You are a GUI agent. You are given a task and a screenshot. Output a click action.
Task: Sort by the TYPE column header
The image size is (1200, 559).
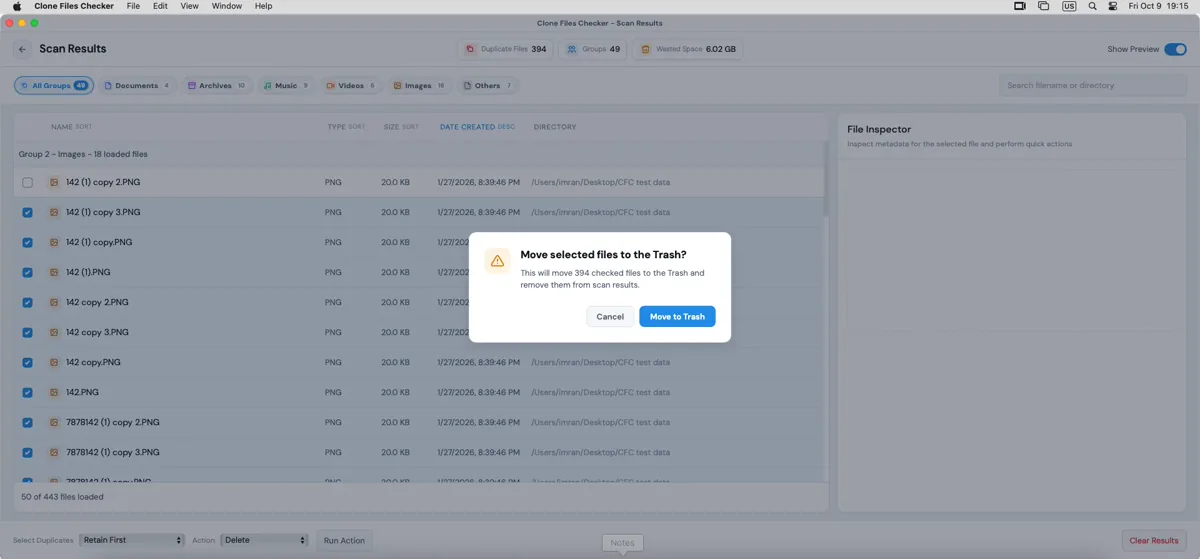346,127
